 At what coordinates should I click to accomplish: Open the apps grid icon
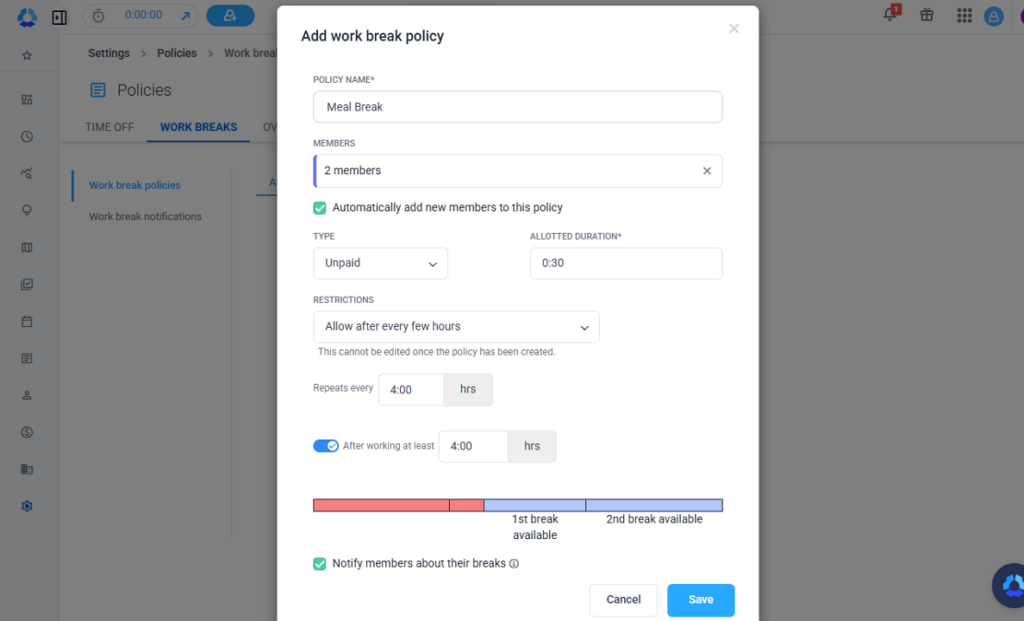coord(964,15)
